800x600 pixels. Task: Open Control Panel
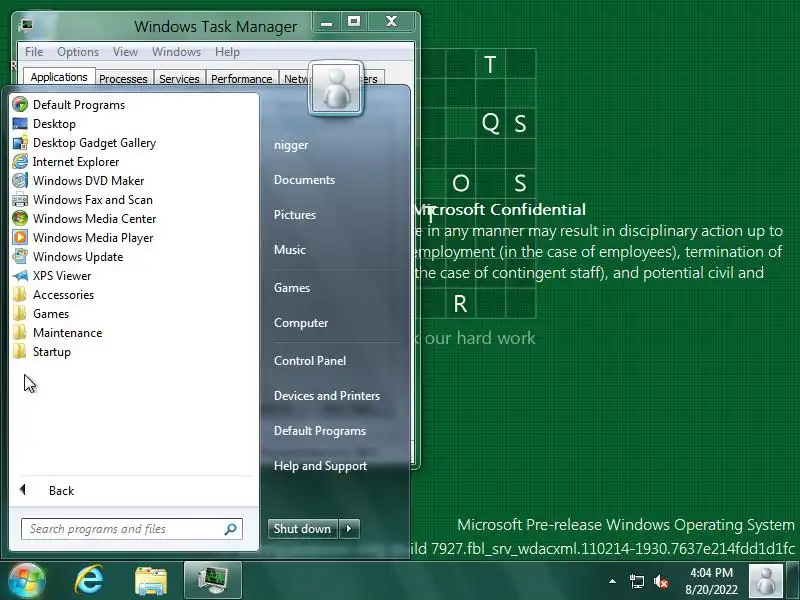pos(310,361)
